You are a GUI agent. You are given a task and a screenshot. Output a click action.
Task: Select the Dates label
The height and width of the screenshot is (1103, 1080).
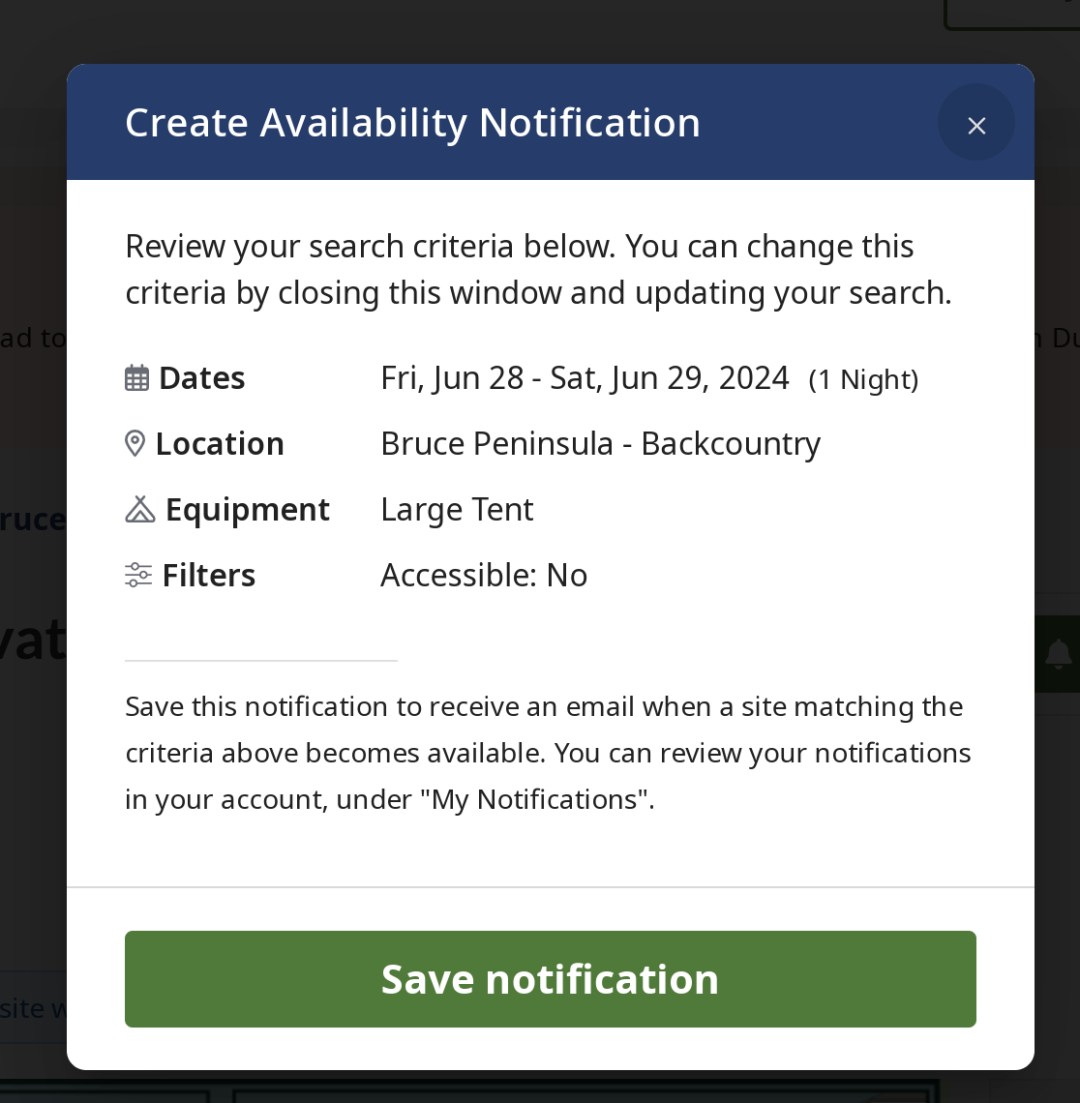click(x=202, y=378)
